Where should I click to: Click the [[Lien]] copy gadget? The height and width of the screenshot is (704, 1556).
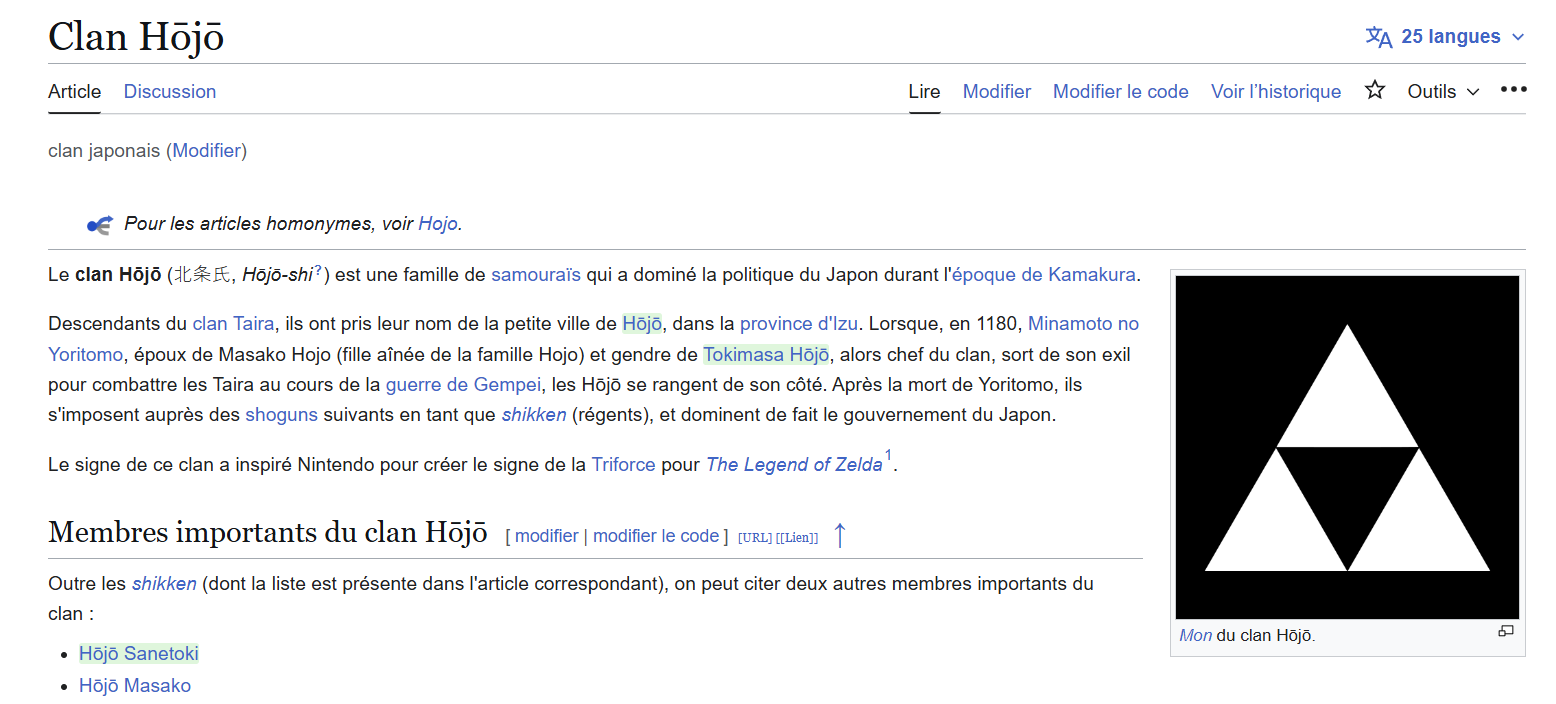[797, 538]
